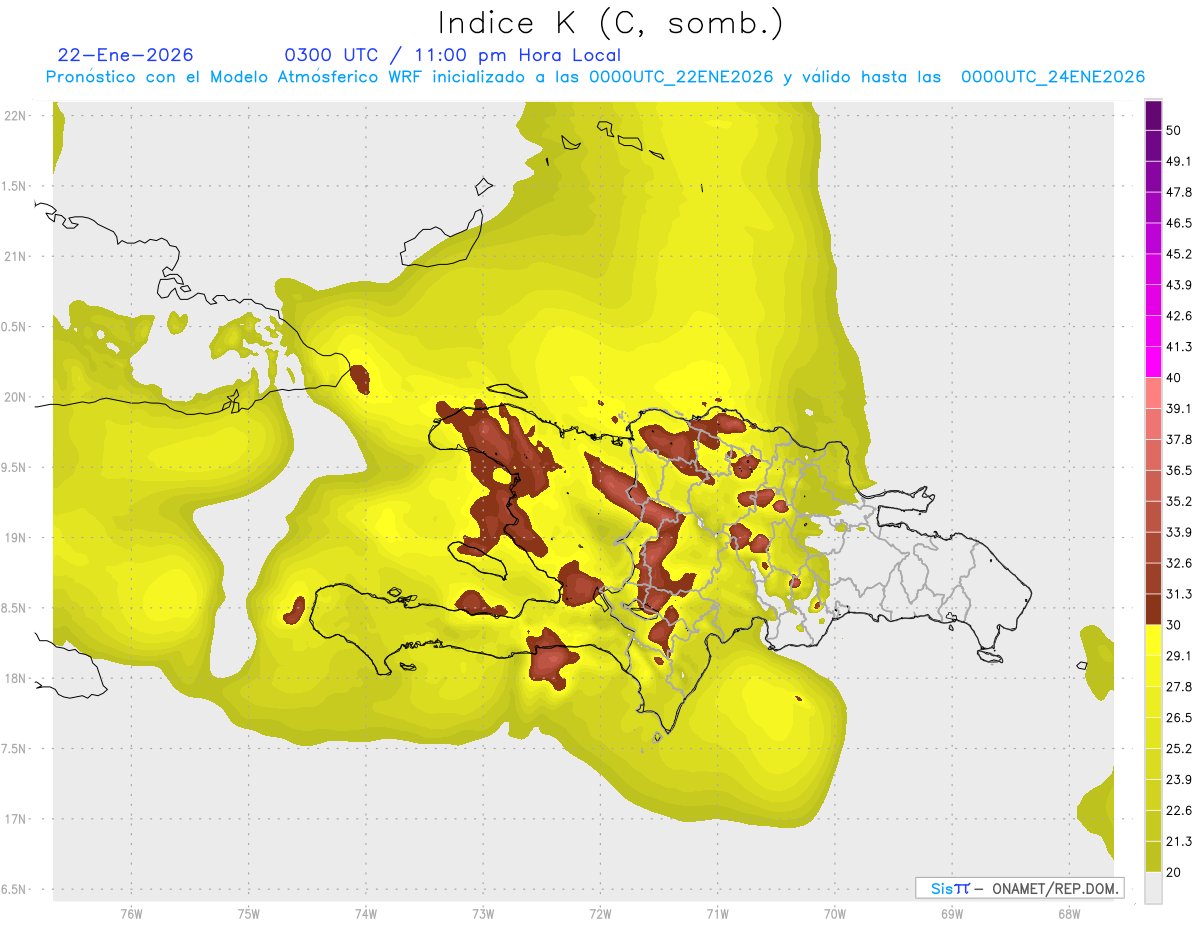The image size is (1200, 927).
Task: Click the '70W' longitude label
Action: [835, 915]
